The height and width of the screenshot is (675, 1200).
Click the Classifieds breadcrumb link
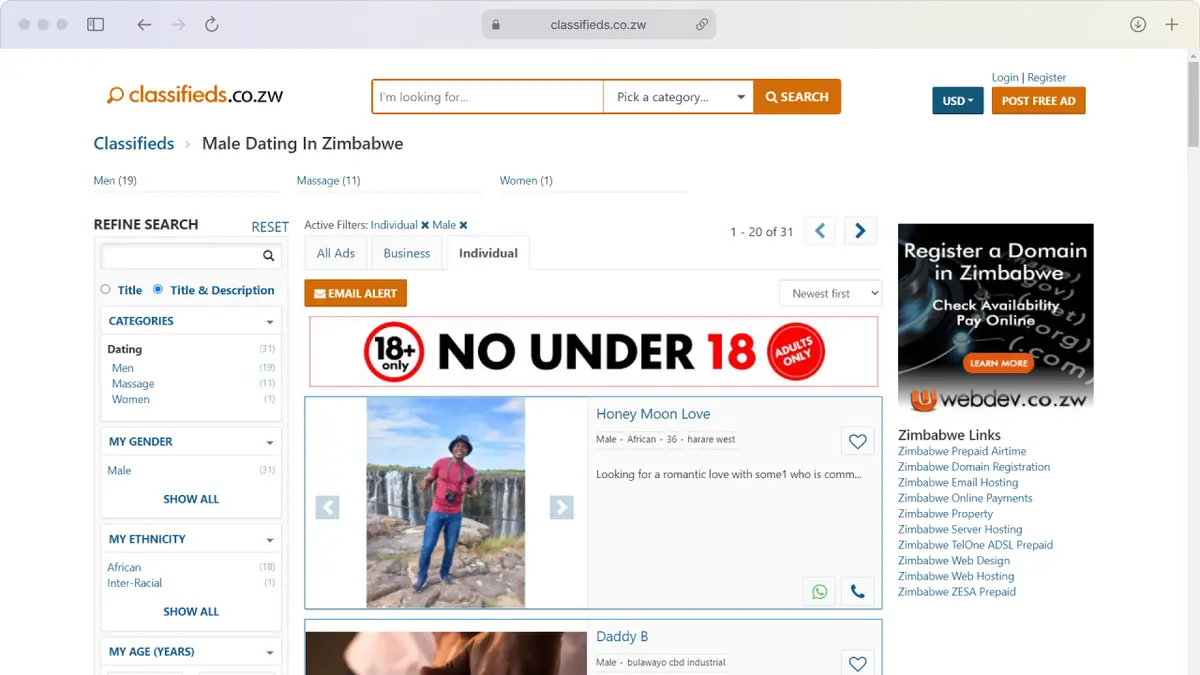[x=134, y=143]
